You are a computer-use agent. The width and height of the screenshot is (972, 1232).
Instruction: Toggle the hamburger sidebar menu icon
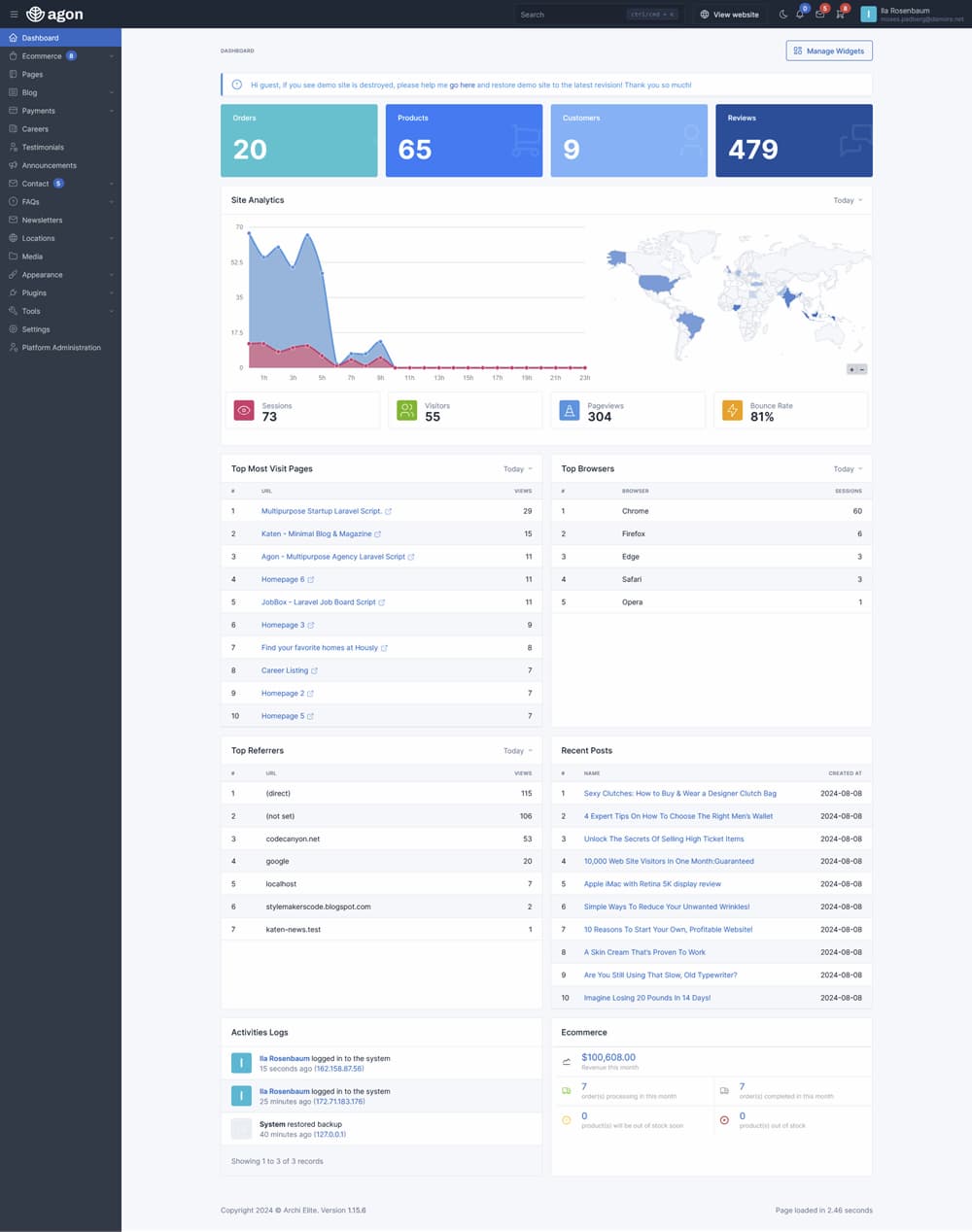pyautogui.click(x=14, y=15)
